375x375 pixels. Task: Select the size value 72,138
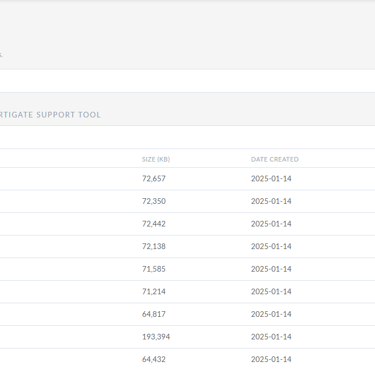pyautogui.click(x=154, y=246)
